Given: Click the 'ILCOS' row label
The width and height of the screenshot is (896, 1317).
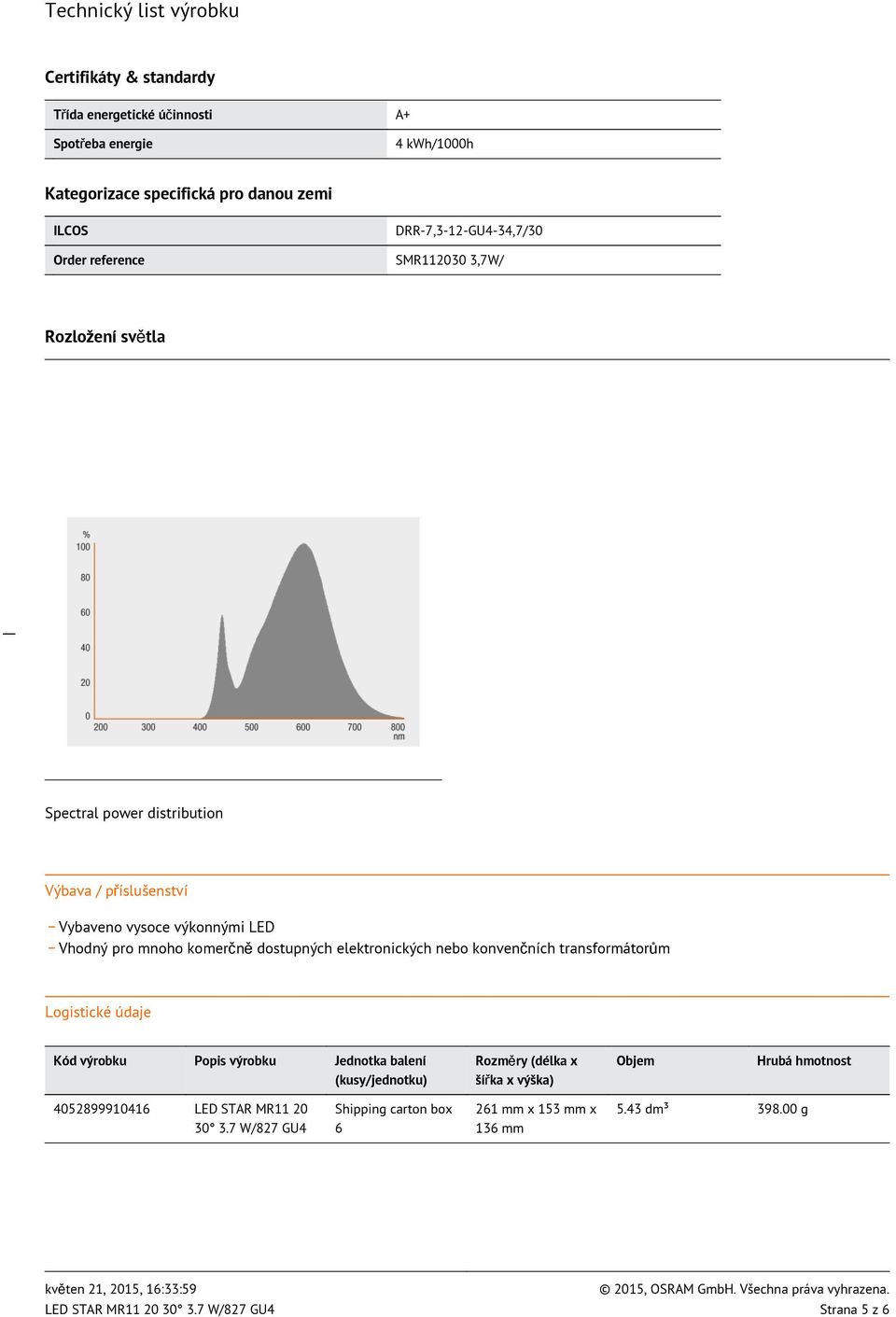Looking at the screenshot, I should (71, 231).
